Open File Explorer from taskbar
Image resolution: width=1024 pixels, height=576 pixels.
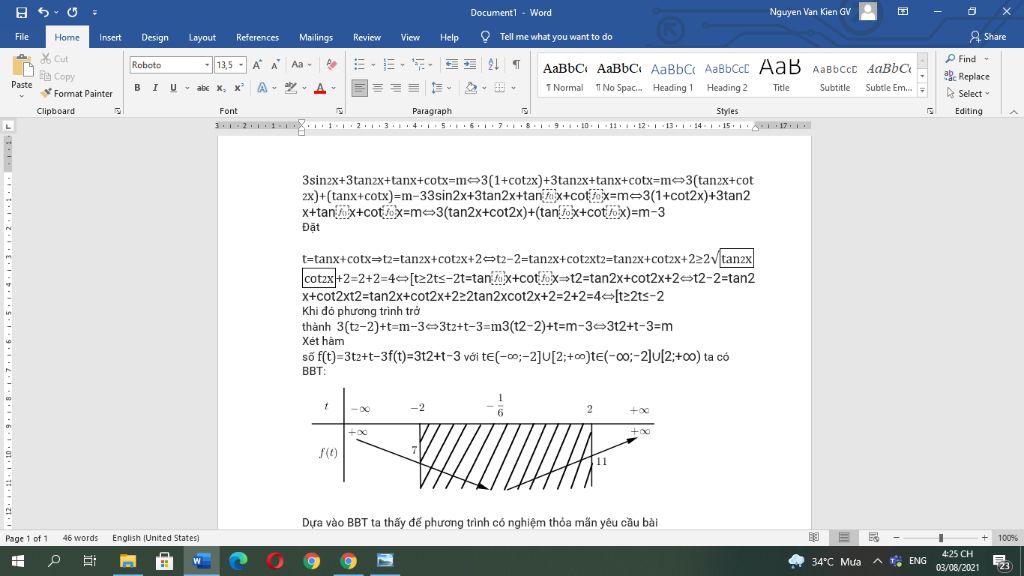128,561
